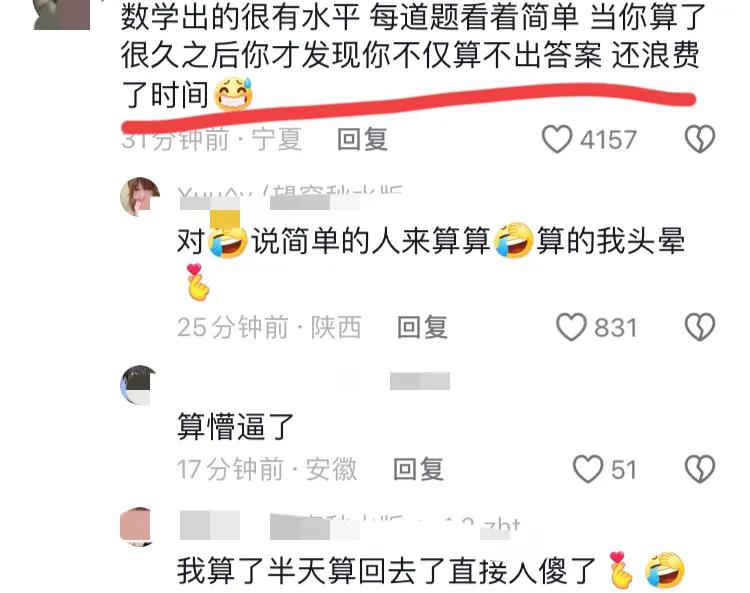Viewport: 750px width, 593px height.
Task: Tap broken heart on 算懵逼了 comment
Action: (700, 469)
